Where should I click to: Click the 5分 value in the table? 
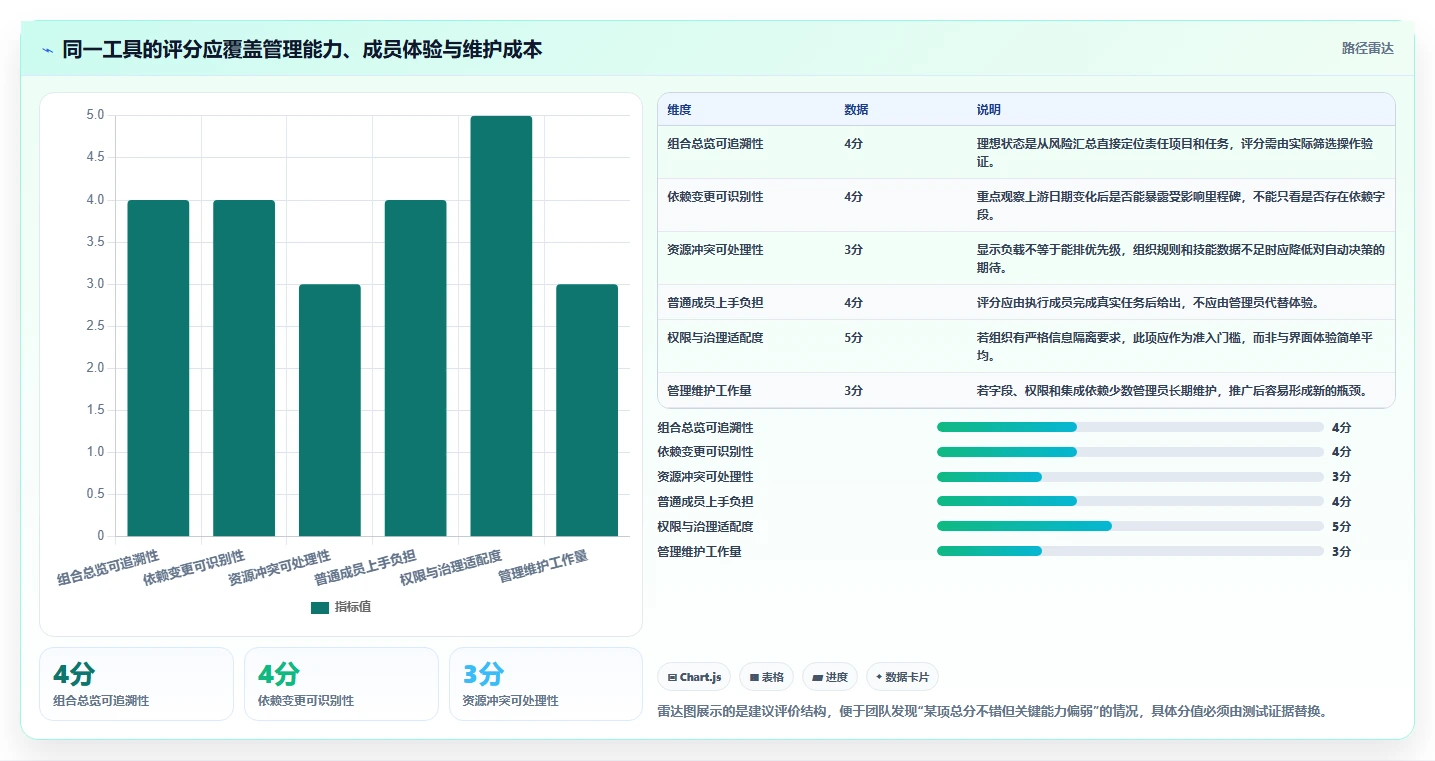click(x=853, y=338)
